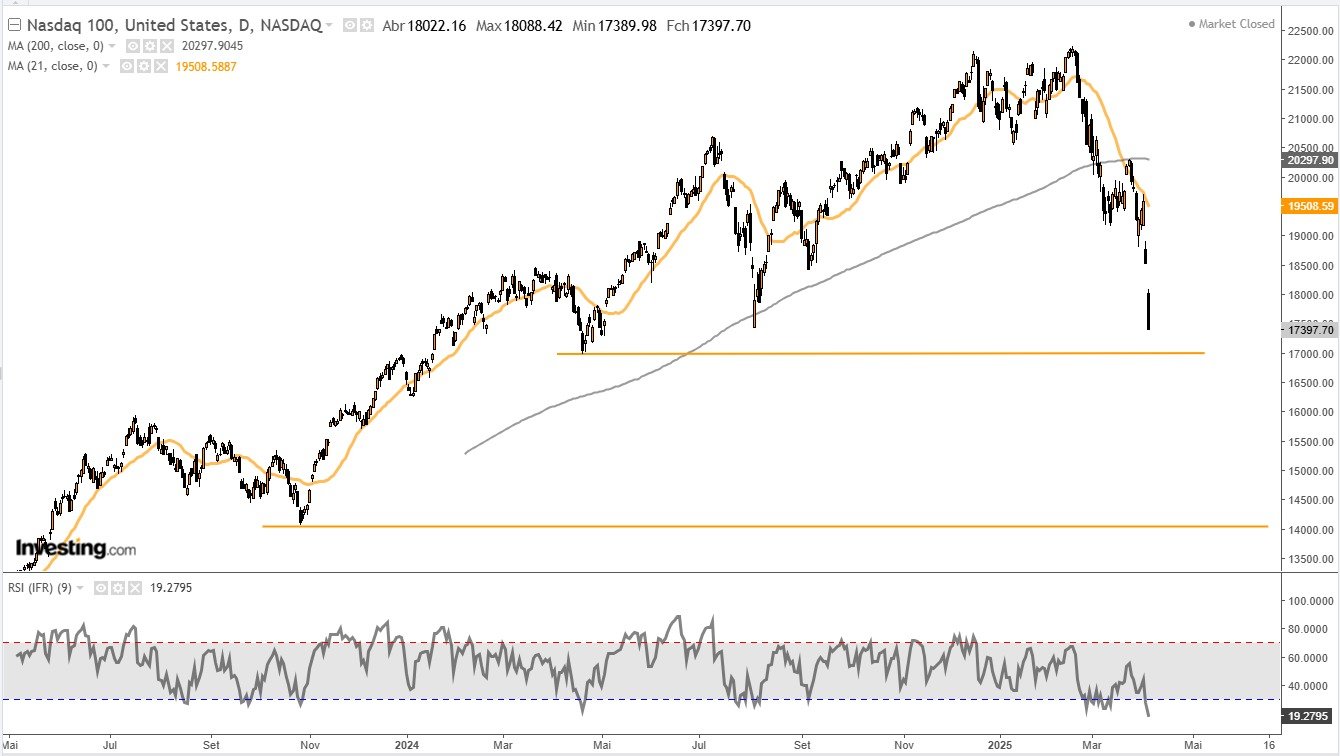Open the Investing.com logo link
Screen dimensions: 1340x756
75,548
